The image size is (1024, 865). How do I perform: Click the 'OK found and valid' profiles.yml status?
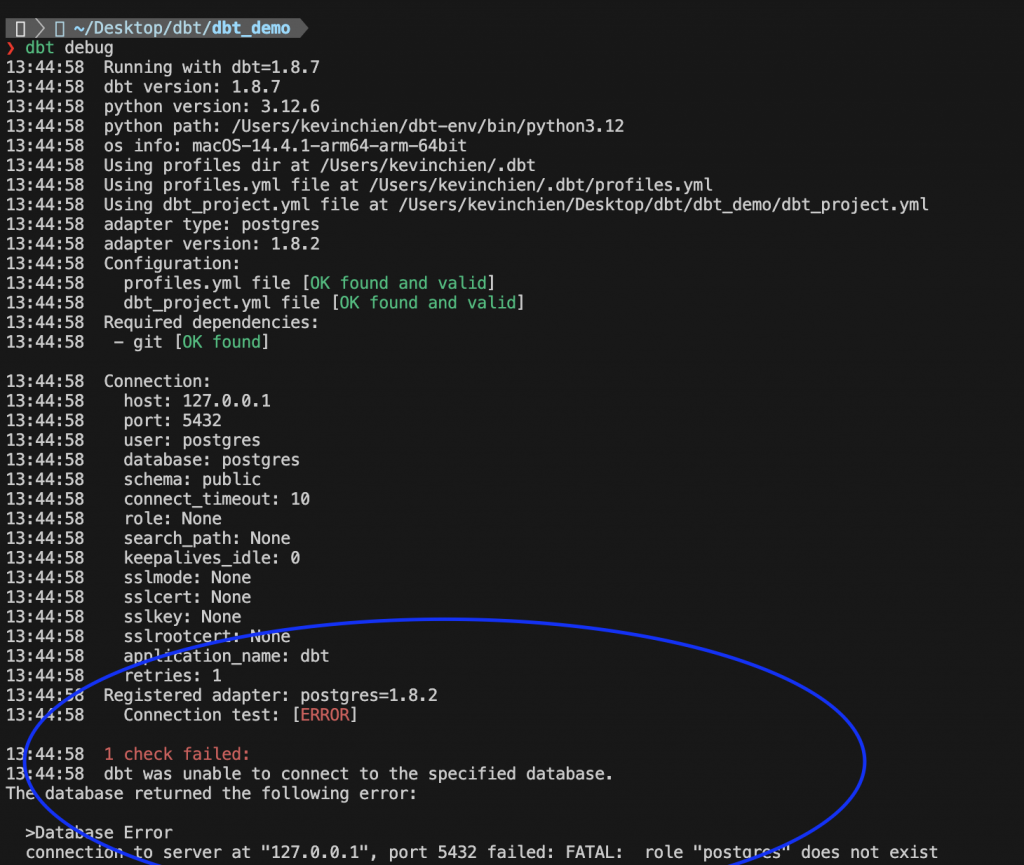(398, 283)
